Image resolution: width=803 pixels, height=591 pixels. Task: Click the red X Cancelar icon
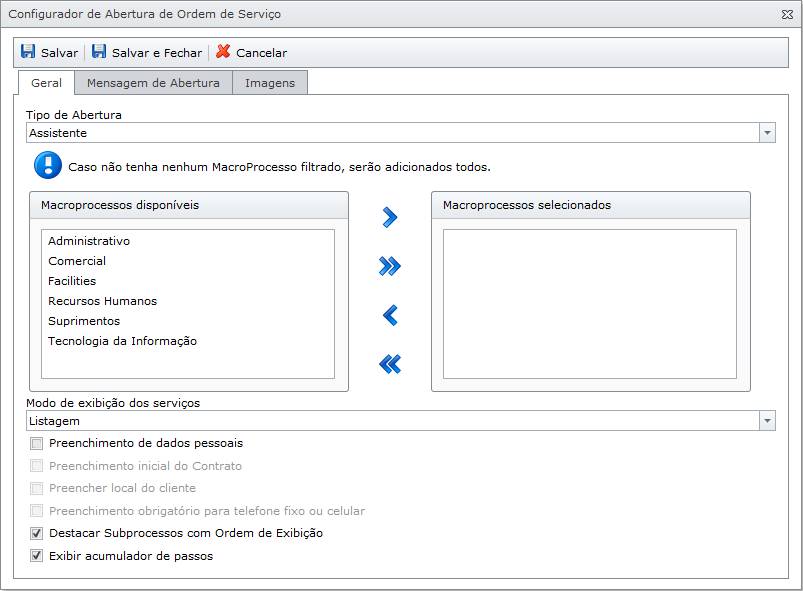tap(223, 51)
